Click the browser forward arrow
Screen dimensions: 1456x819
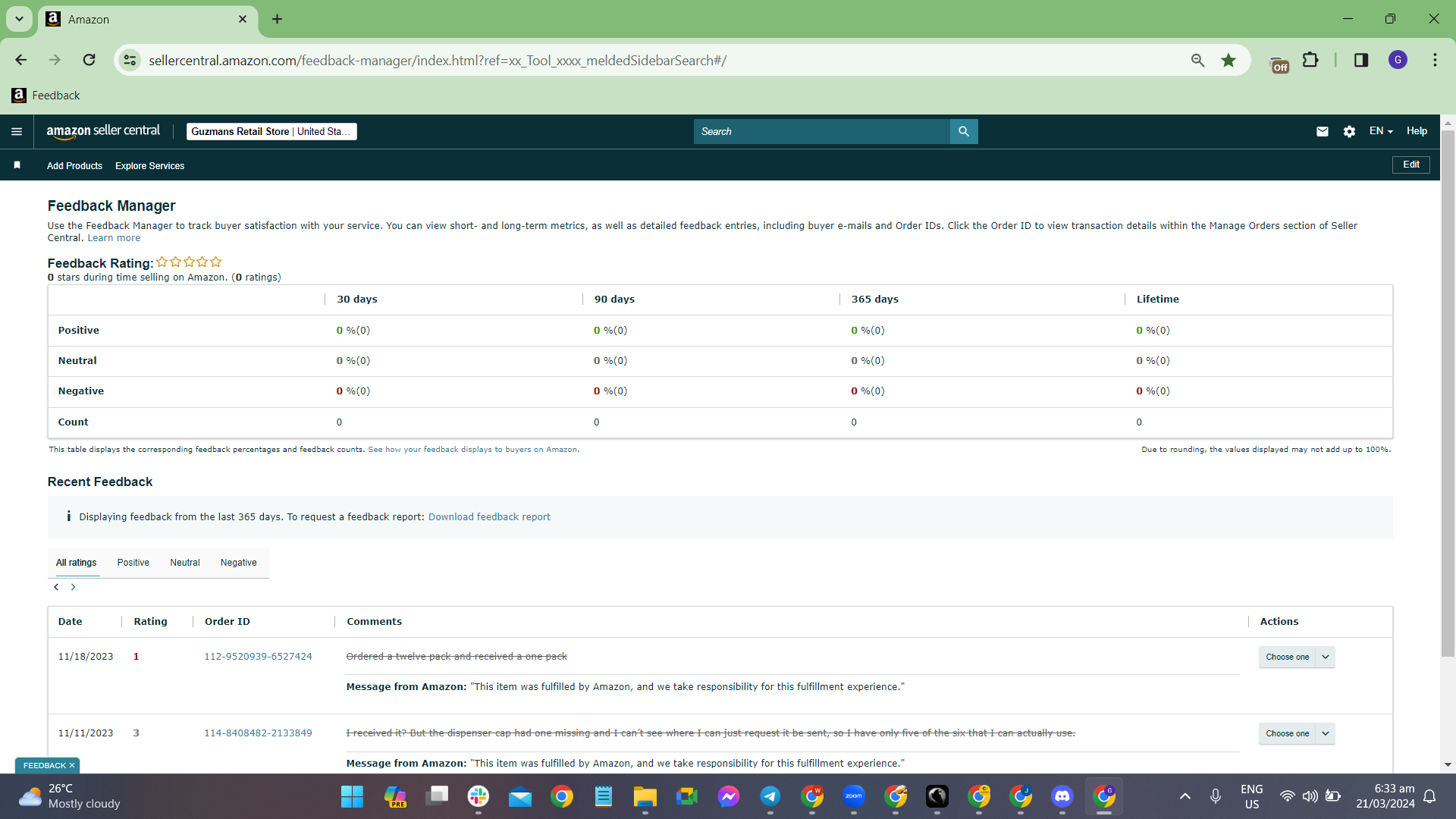[x=55, y=60]
